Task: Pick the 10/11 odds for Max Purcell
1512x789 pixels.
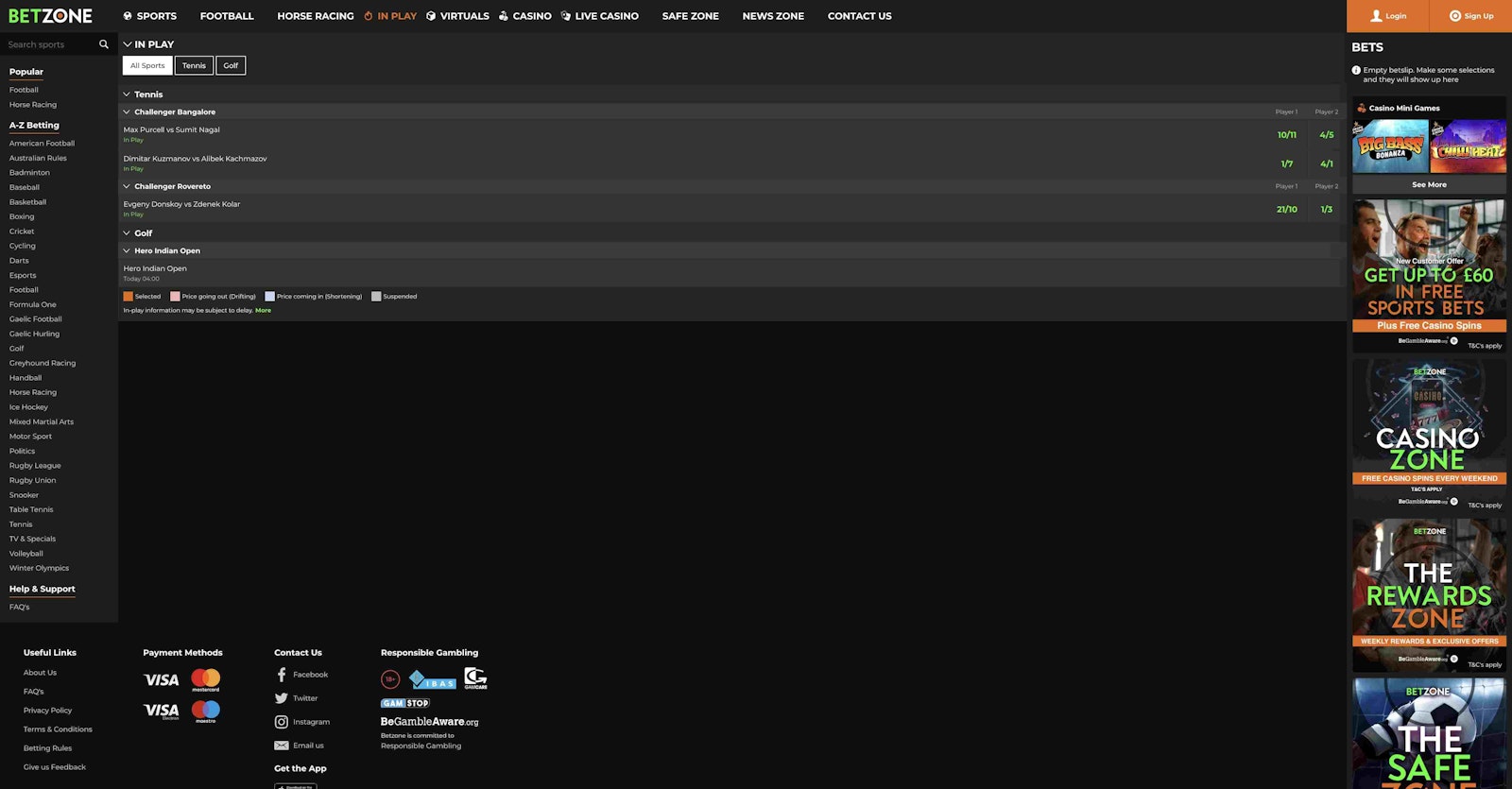Action: (x=1286, y=135)
